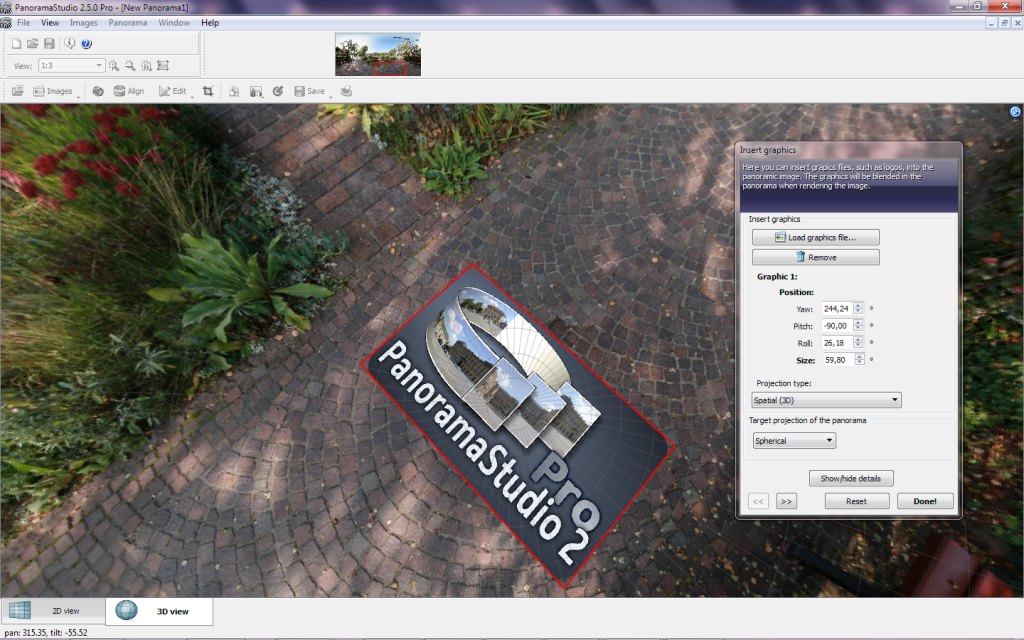Click the zoom in magnifier icon
The image size is (1024, 640).
tap(114, 66)
